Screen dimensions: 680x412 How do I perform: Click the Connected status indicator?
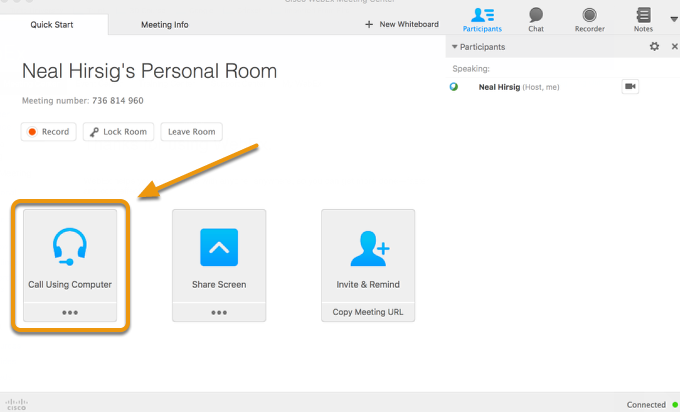pos(652,405)
